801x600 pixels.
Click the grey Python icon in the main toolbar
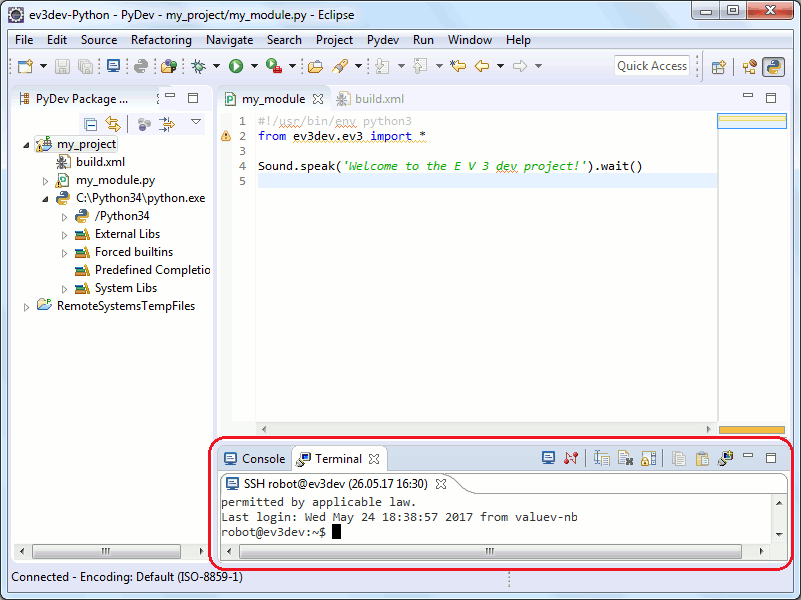(x=140, y=66)
